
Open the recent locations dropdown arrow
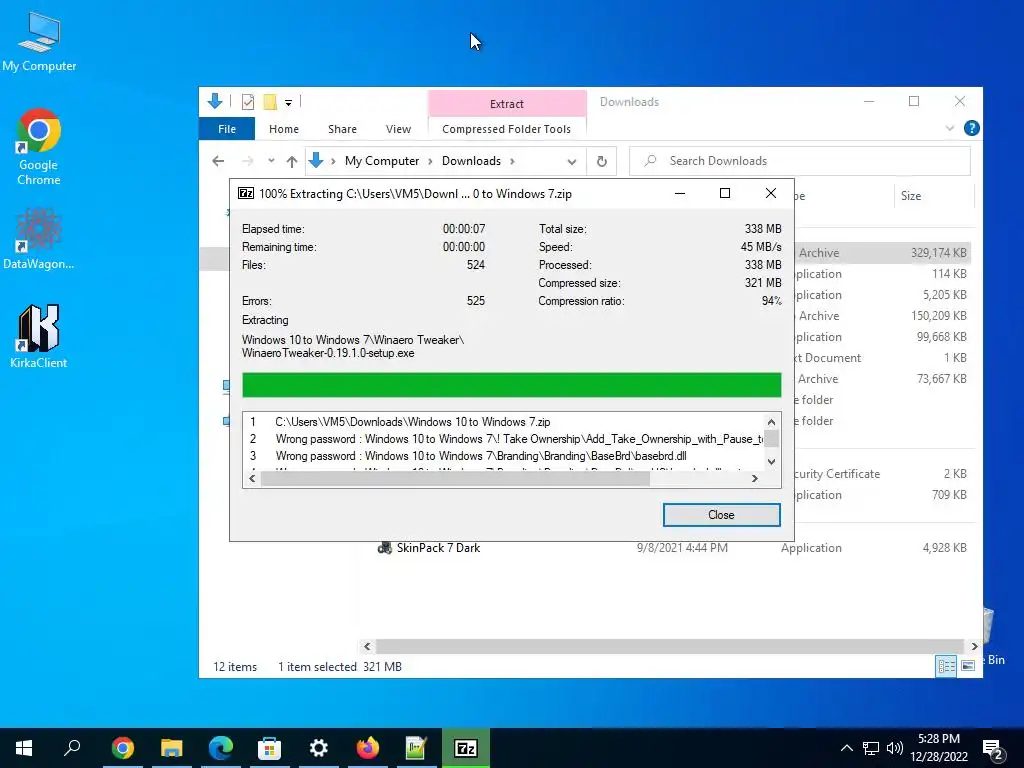(x=271, y=161)
